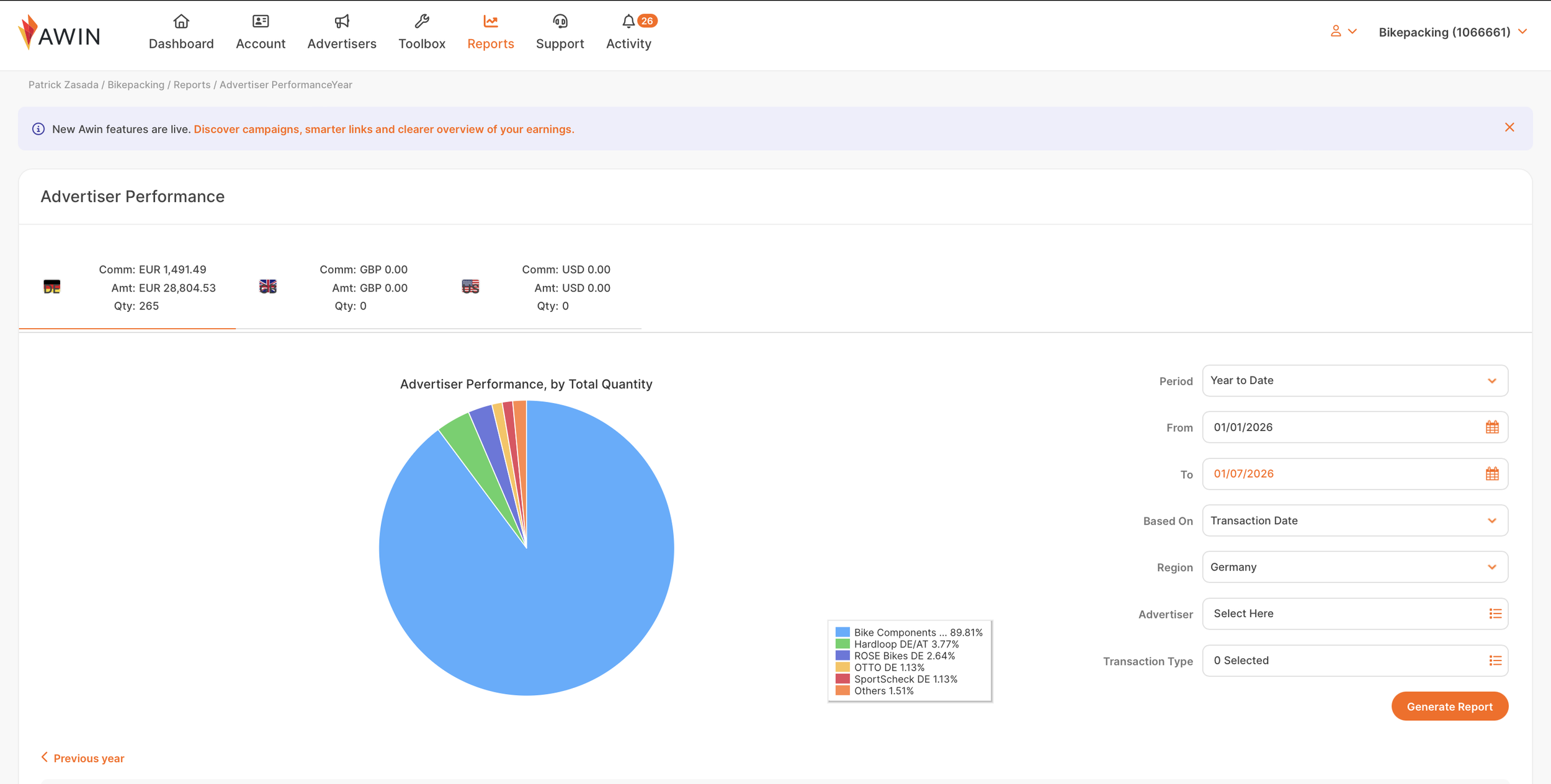Click the To date input field

[1355, 474]
